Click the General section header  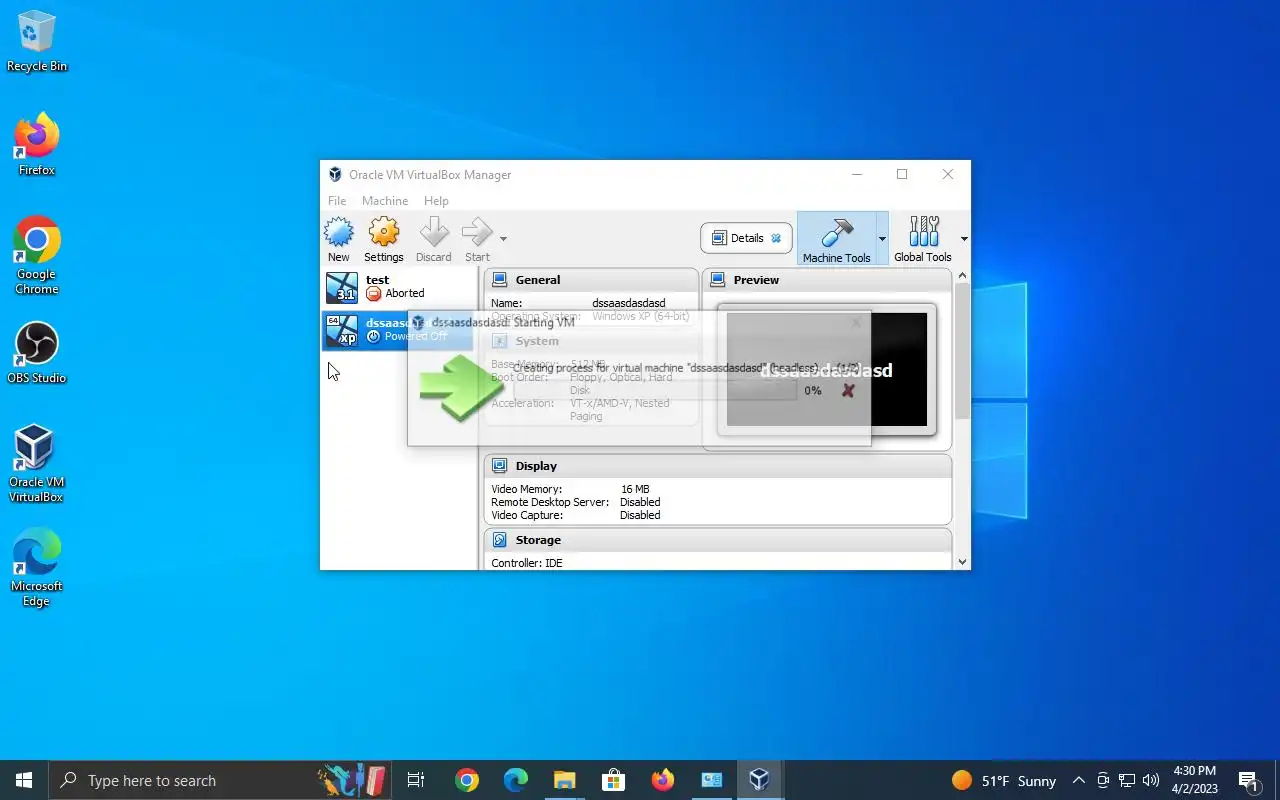[x=591, y=280]
